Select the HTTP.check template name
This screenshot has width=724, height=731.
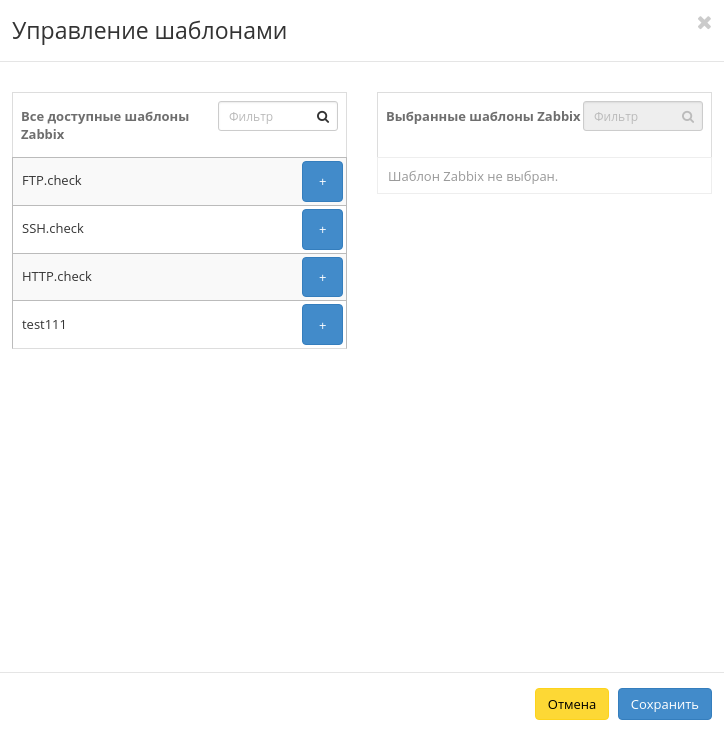point(57,276)
